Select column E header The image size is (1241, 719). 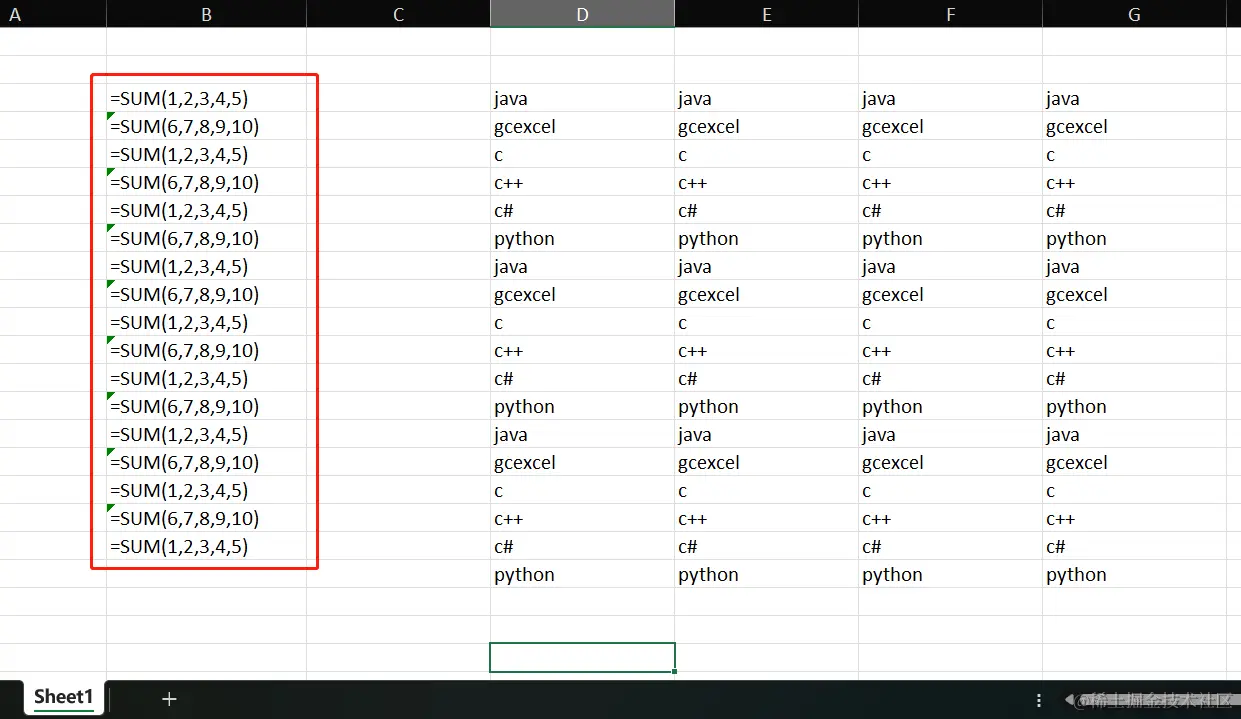[x=766, y=14]
